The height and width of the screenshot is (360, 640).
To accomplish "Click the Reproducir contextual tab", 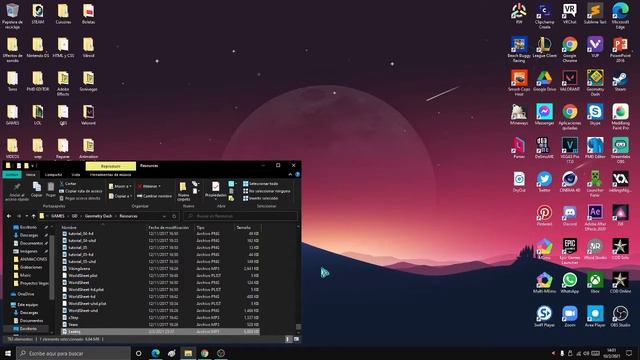I will tap(111, 166).
